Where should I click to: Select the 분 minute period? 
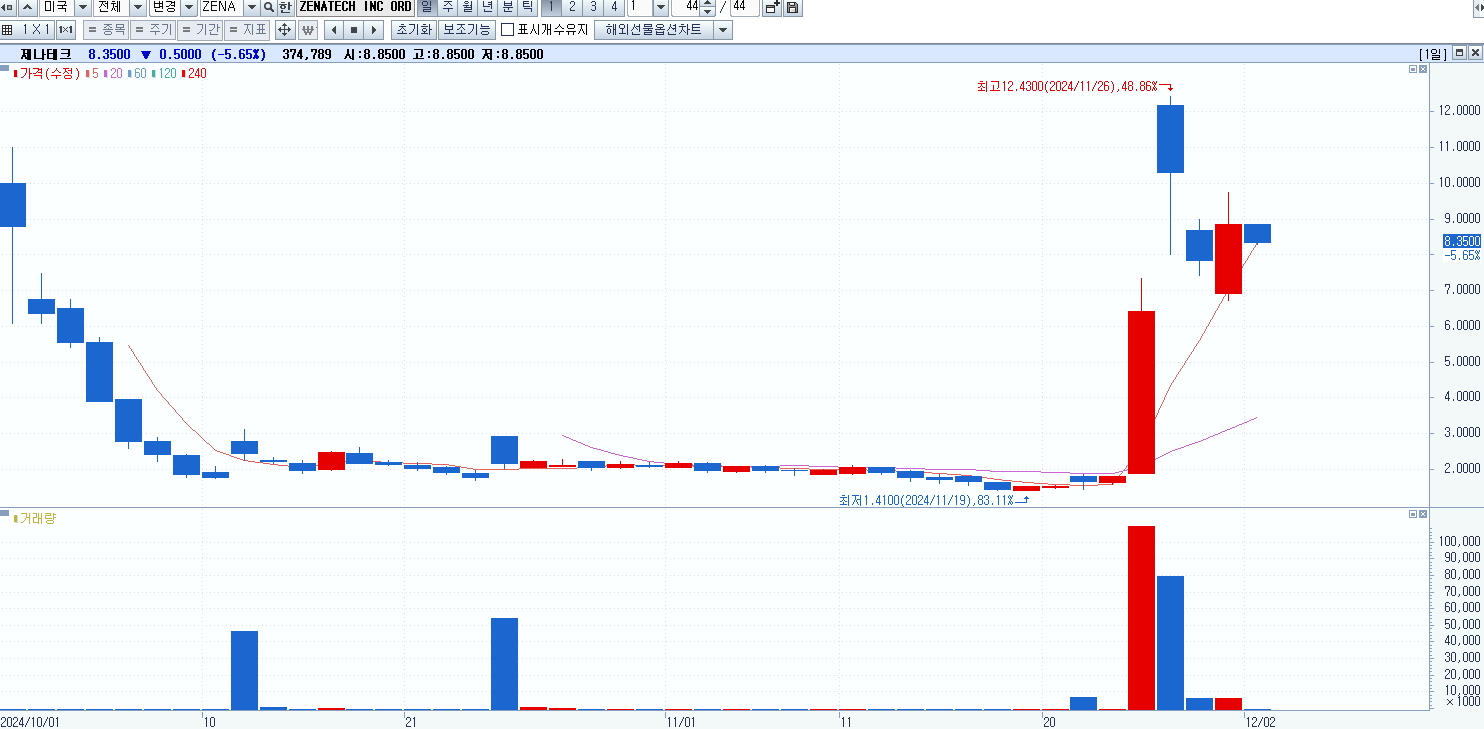pyautogui.click(x=507, y=7)
